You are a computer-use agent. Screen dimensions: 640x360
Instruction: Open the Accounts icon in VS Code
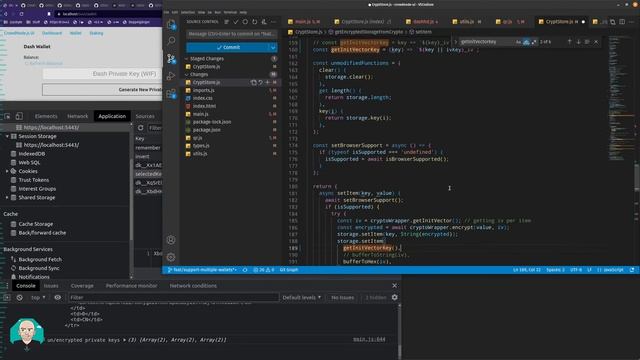(171, 240)
